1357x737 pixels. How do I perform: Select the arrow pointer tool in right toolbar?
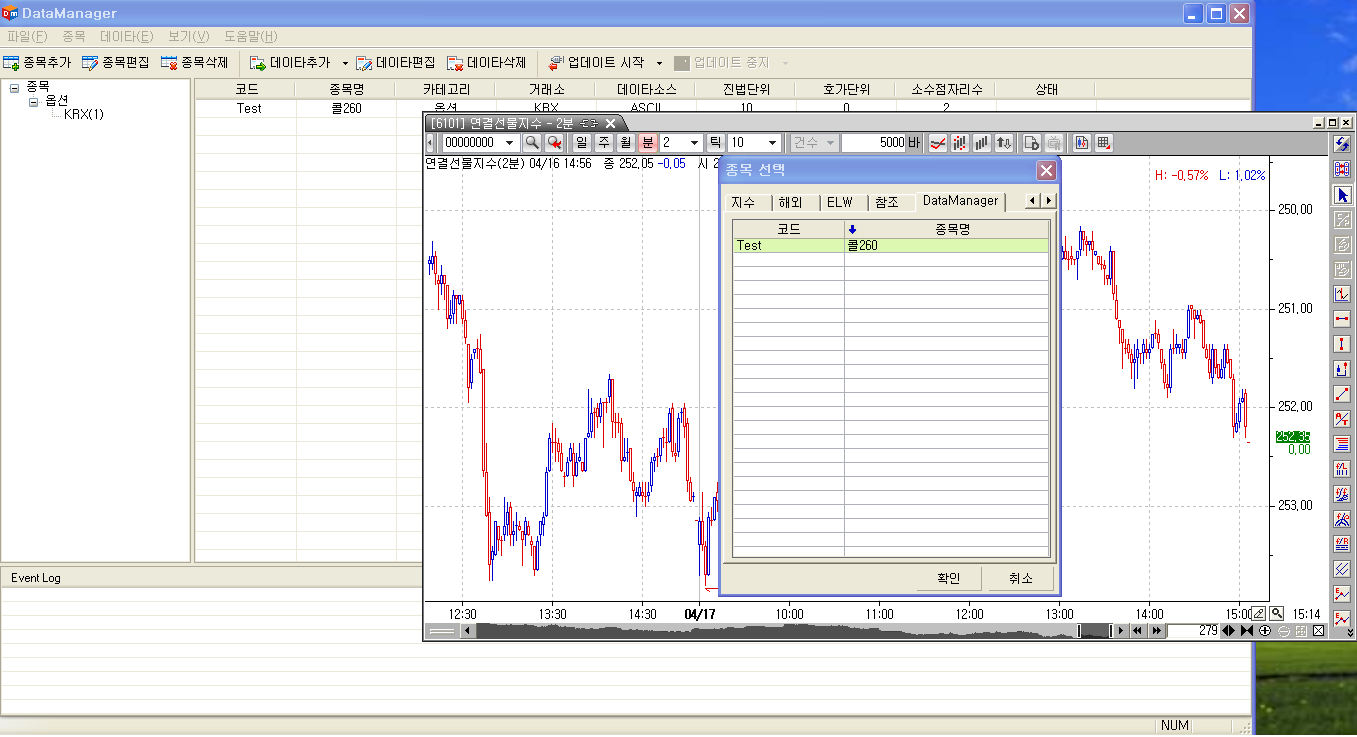[x=1342, y=194]
